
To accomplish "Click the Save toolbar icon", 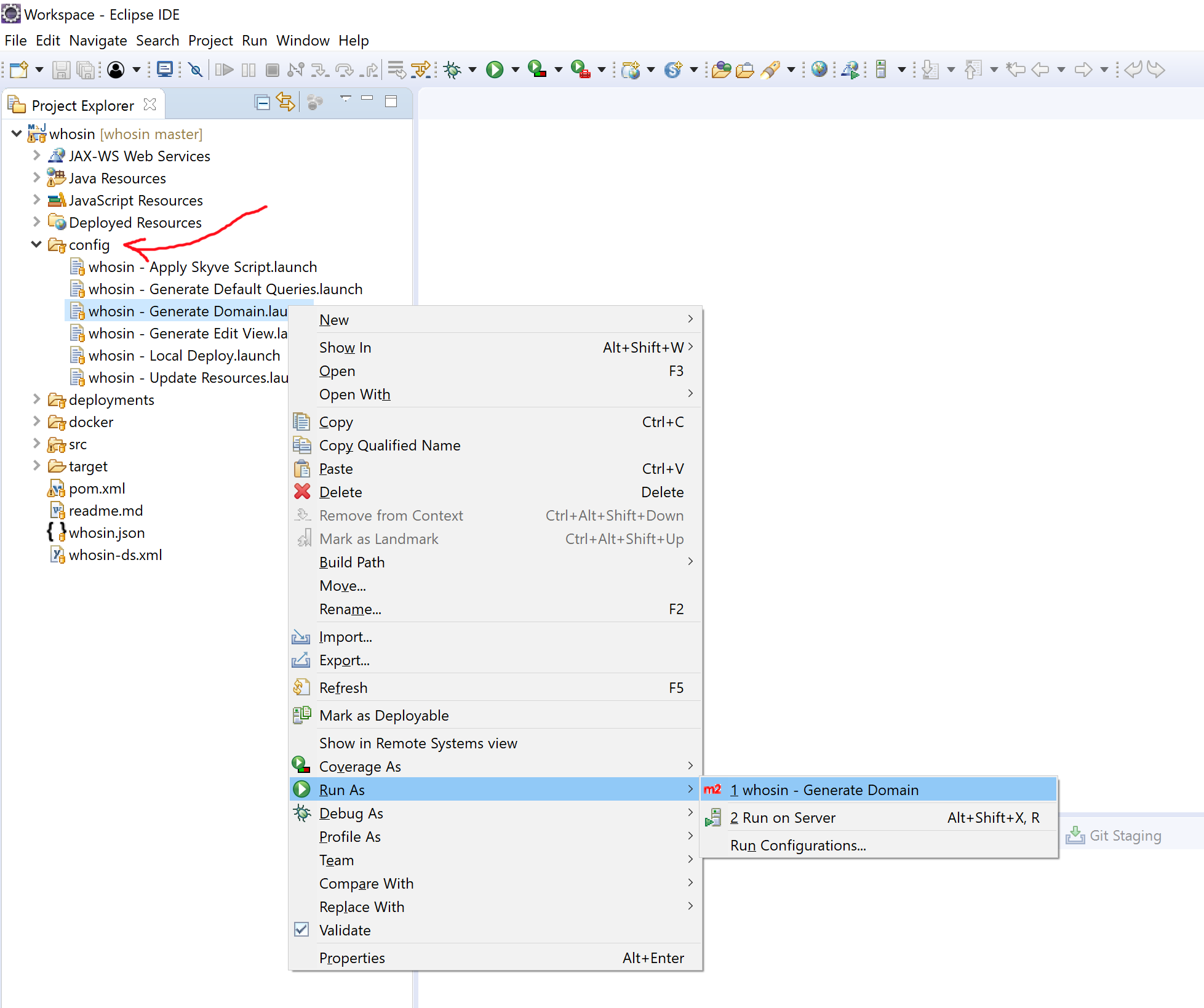I will [x=60, y=70].
